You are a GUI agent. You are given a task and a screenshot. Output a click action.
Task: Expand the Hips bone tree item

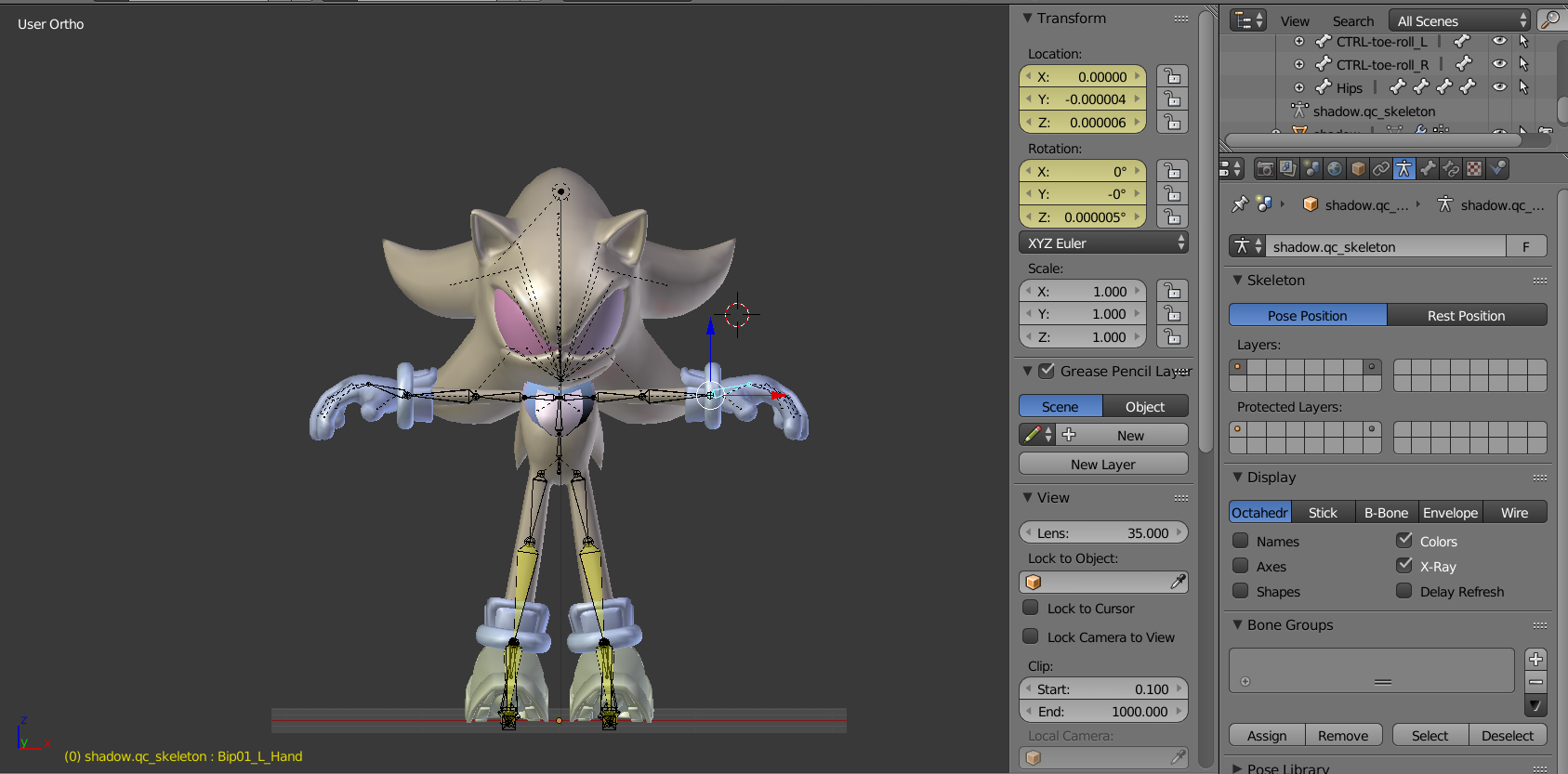[1299, 87]
